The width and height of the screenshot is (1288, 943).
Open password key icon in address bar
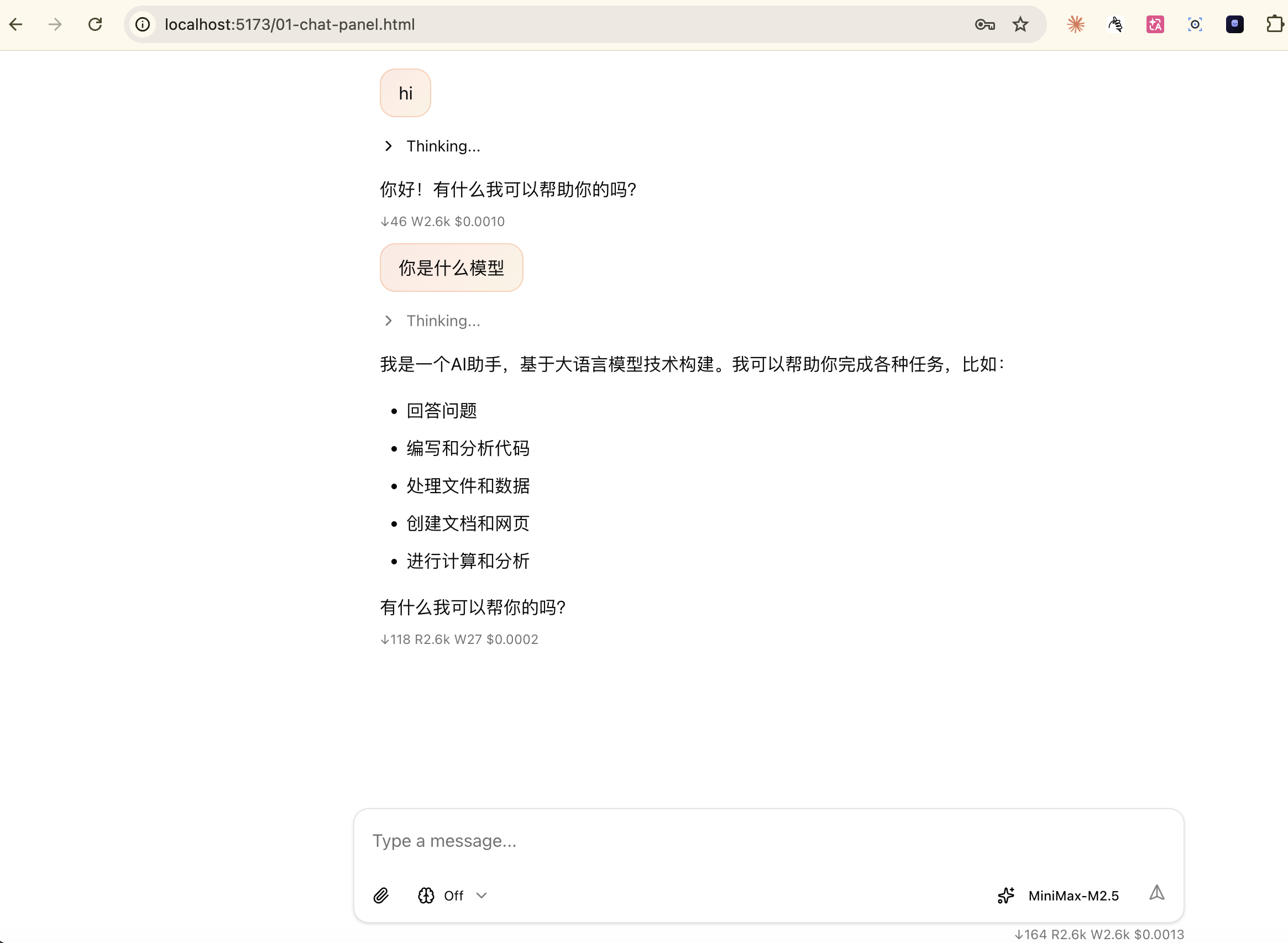click(985, 24)
